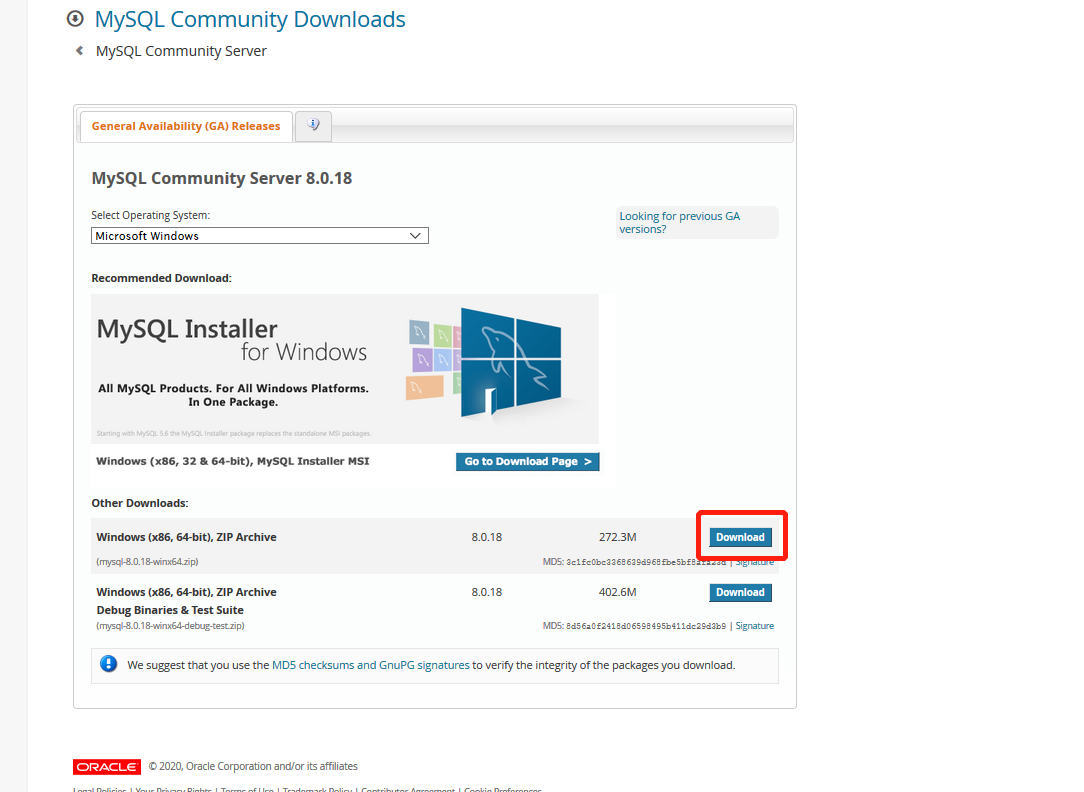Click the MD5 hash of the debug-test zip
The width and height of the screenshot is (1084, 792).
[x=646, y=626]
